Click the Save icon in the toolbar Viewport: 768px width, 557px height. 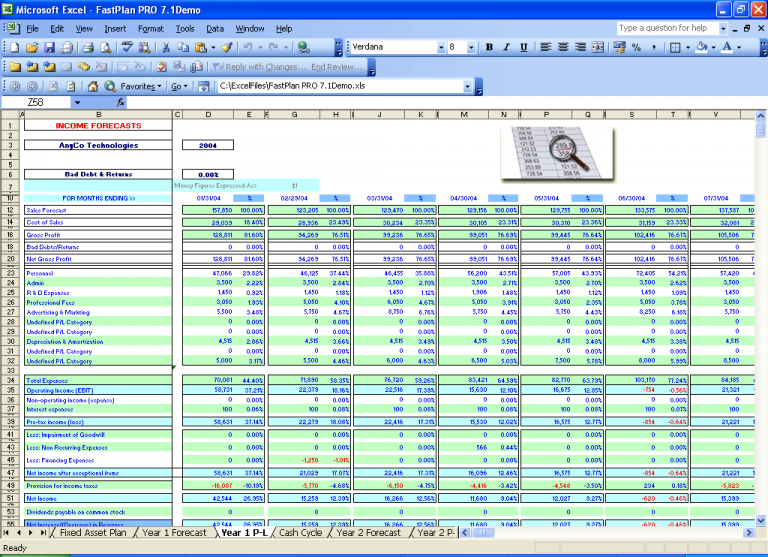pos(51,47)
